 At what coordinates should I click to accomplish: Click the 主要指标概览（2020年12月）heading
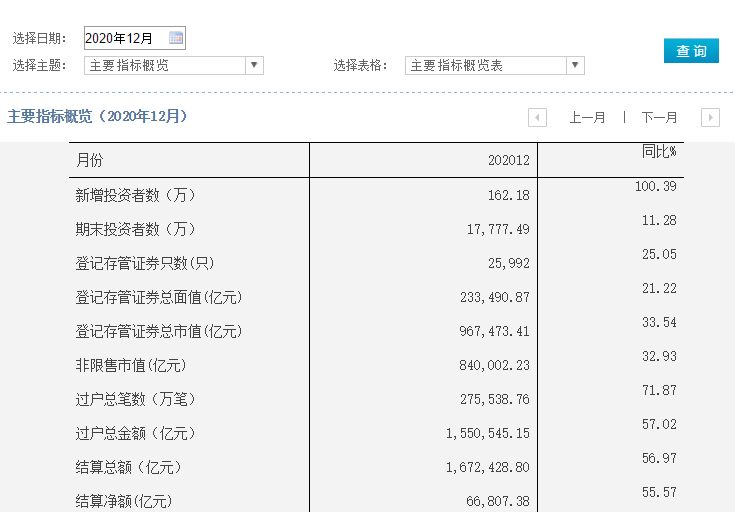point(98,116)
